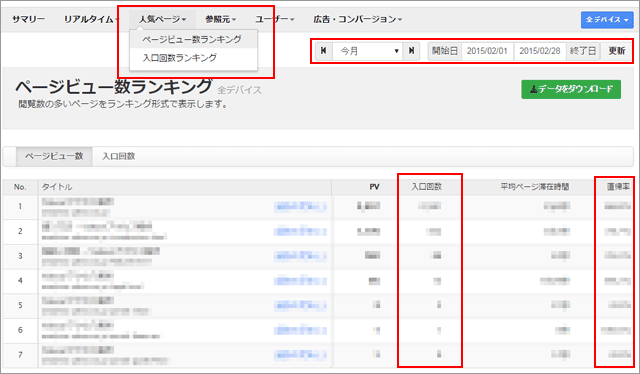Switch to the 入口回数 tab
The height and width of the screenshot is (374, 640).
(118, 156)
